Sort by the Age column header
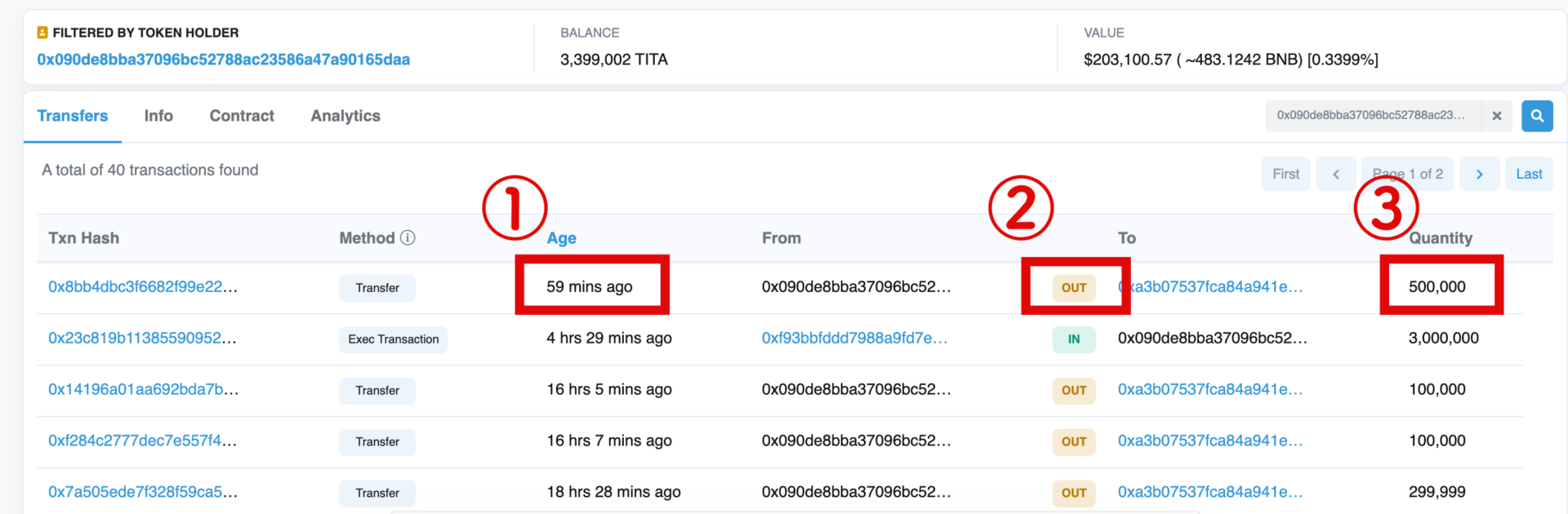Screen dimensions: 1568x514 [562, 238]
